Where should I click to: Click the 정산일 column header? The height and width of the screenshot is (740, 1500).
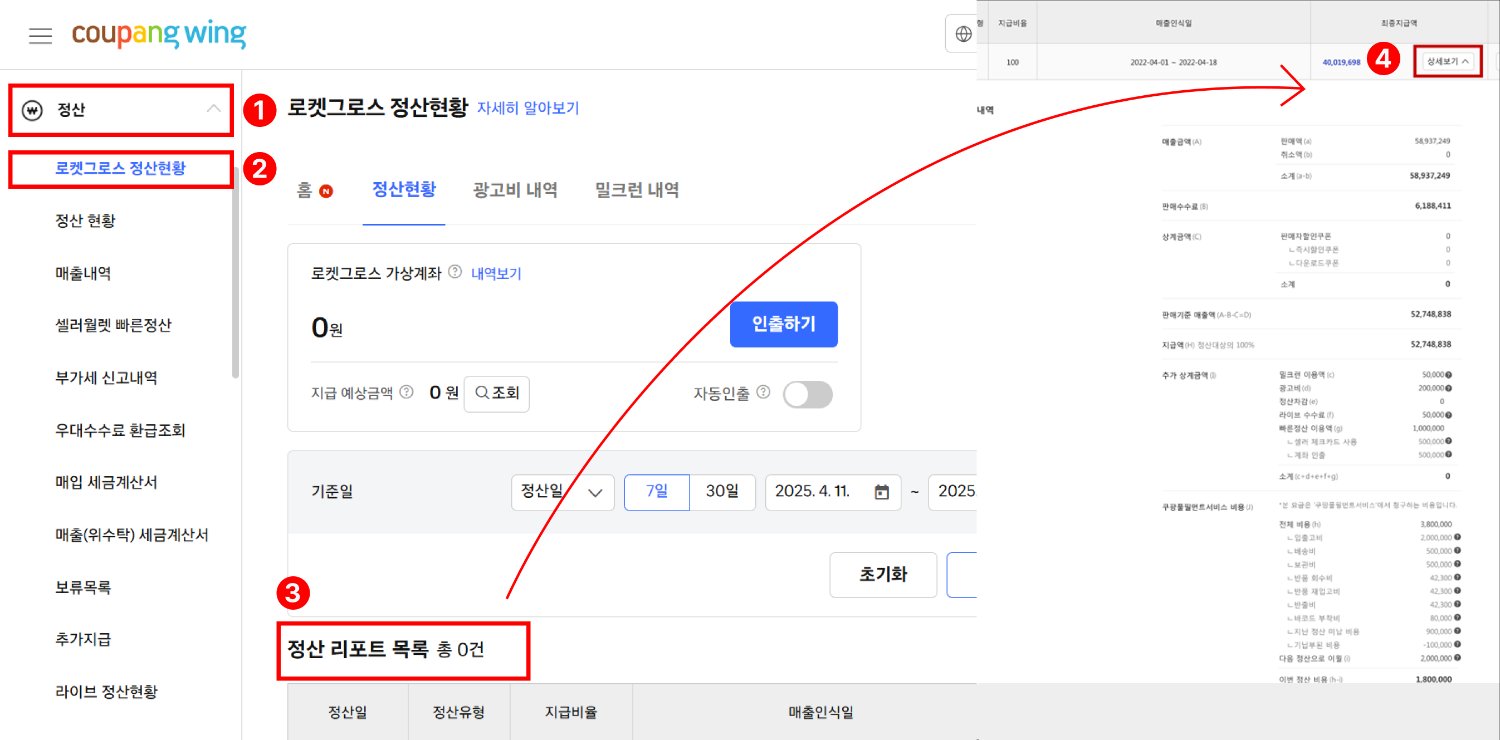point(347,712)
